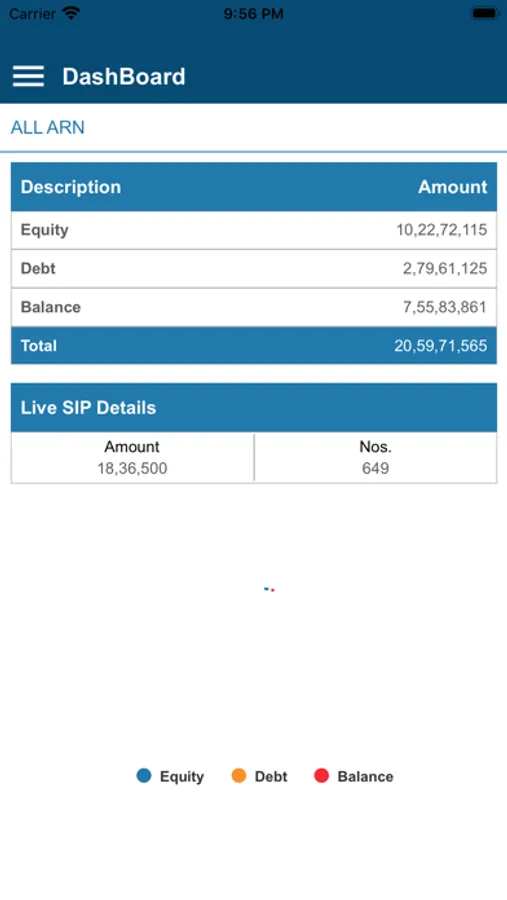Toggle the orange Debt legend dot

click(x=239, y=776)
